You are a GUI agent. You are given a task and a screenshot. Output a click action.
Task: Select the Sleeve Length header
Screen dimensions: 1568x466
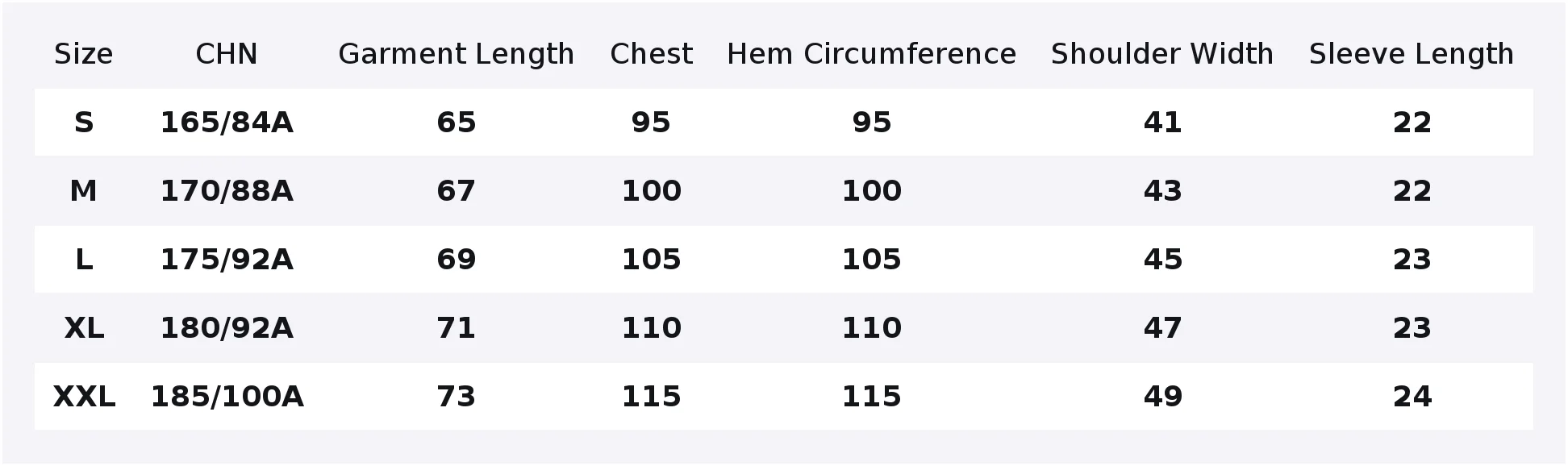pos(1412,54)
